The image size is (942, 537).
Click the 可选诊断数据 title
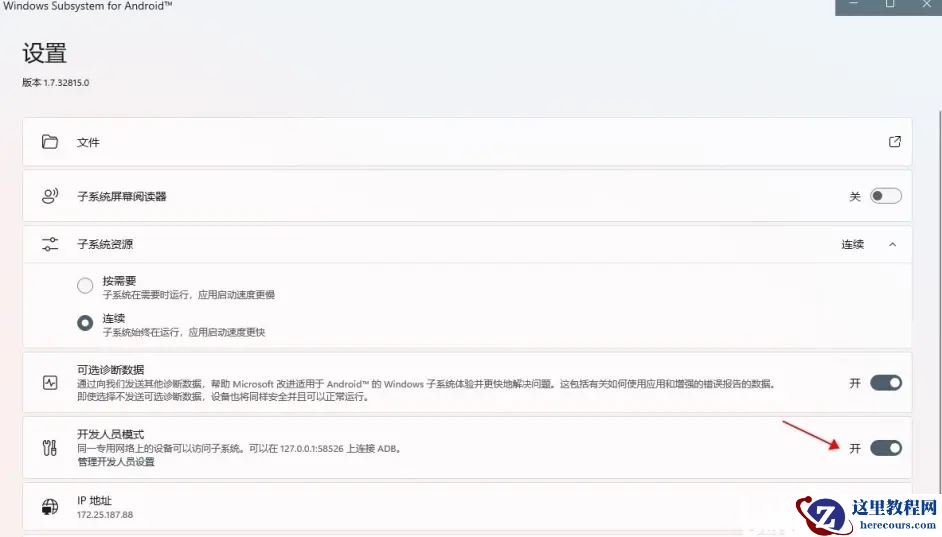[x=111, y=369]
